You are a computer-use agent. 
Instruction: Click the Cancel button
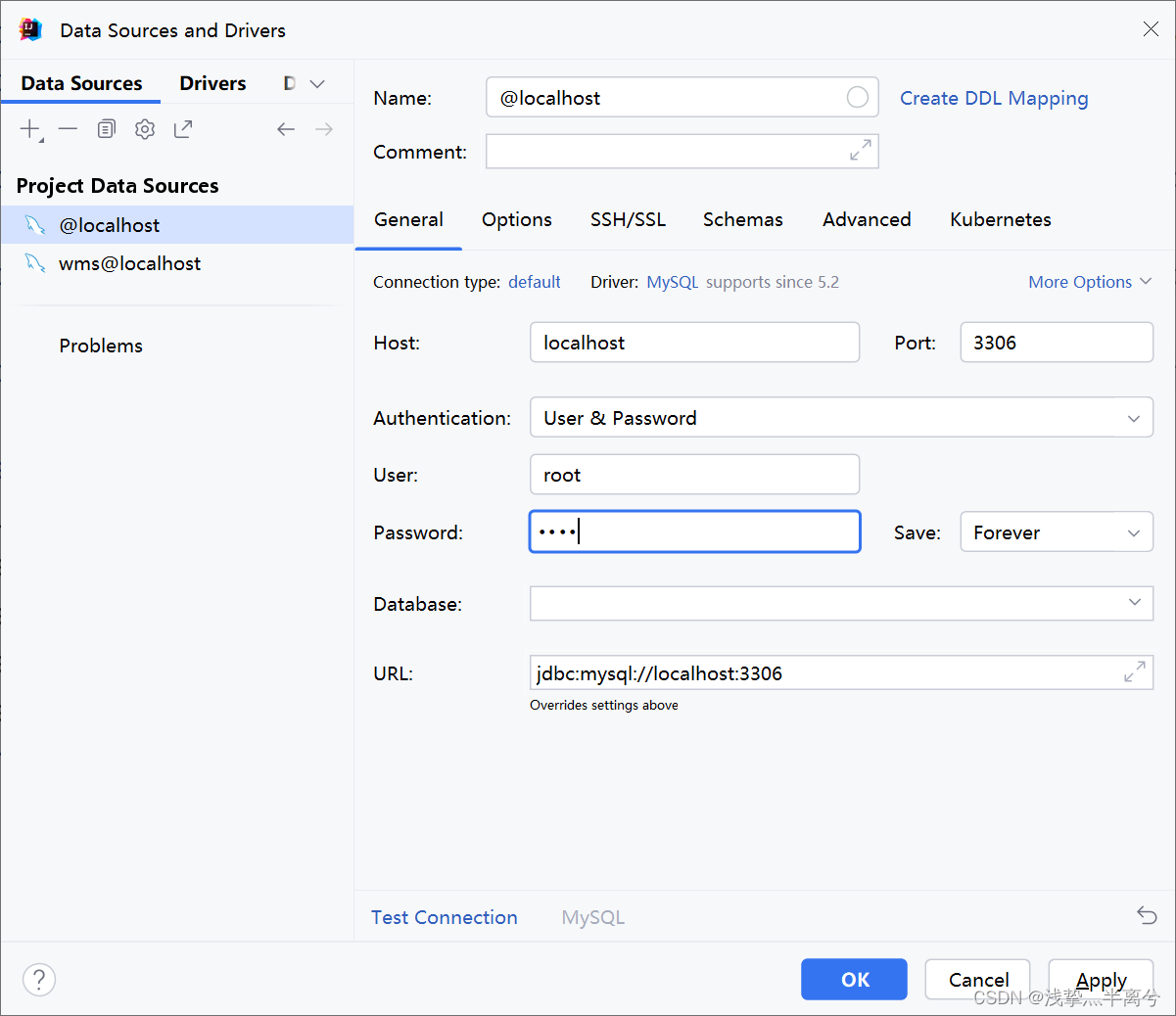pyautogui.click(x=978, y=979)
